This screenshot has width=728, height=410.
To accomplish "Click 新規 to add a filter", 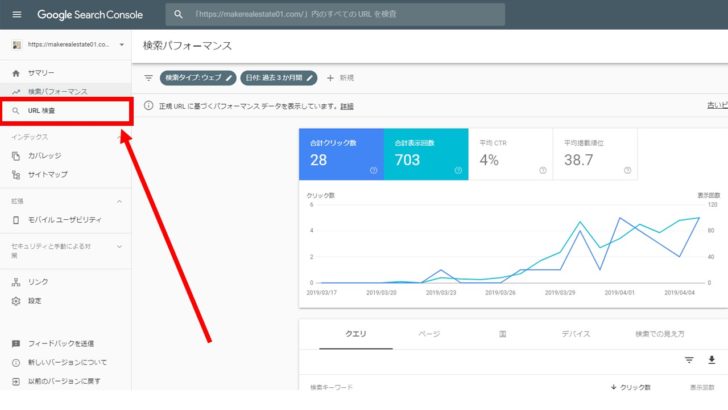I will click(340, 77).
